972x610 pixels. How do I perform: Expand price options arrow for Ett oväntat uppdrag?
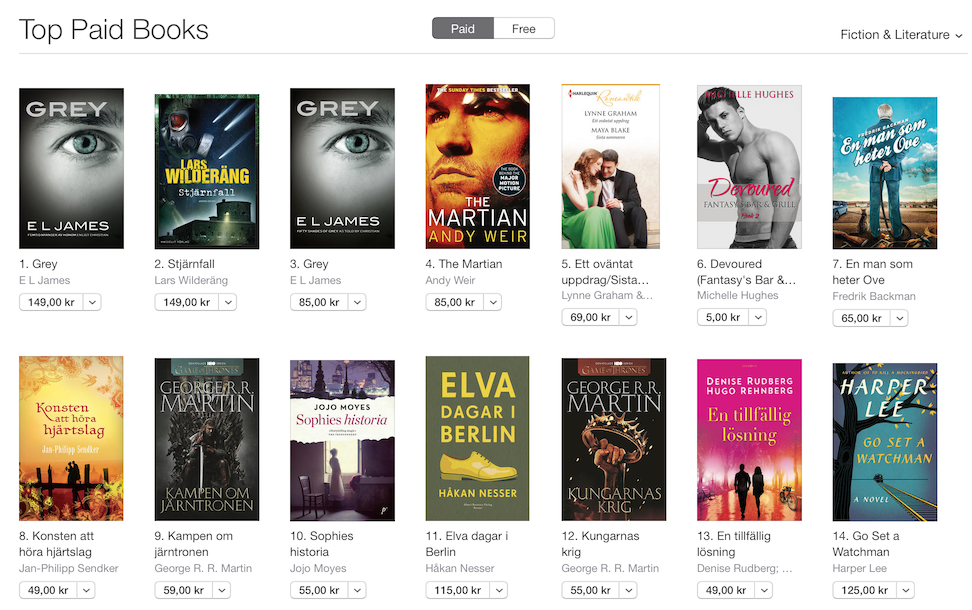[x=629, y=317]
